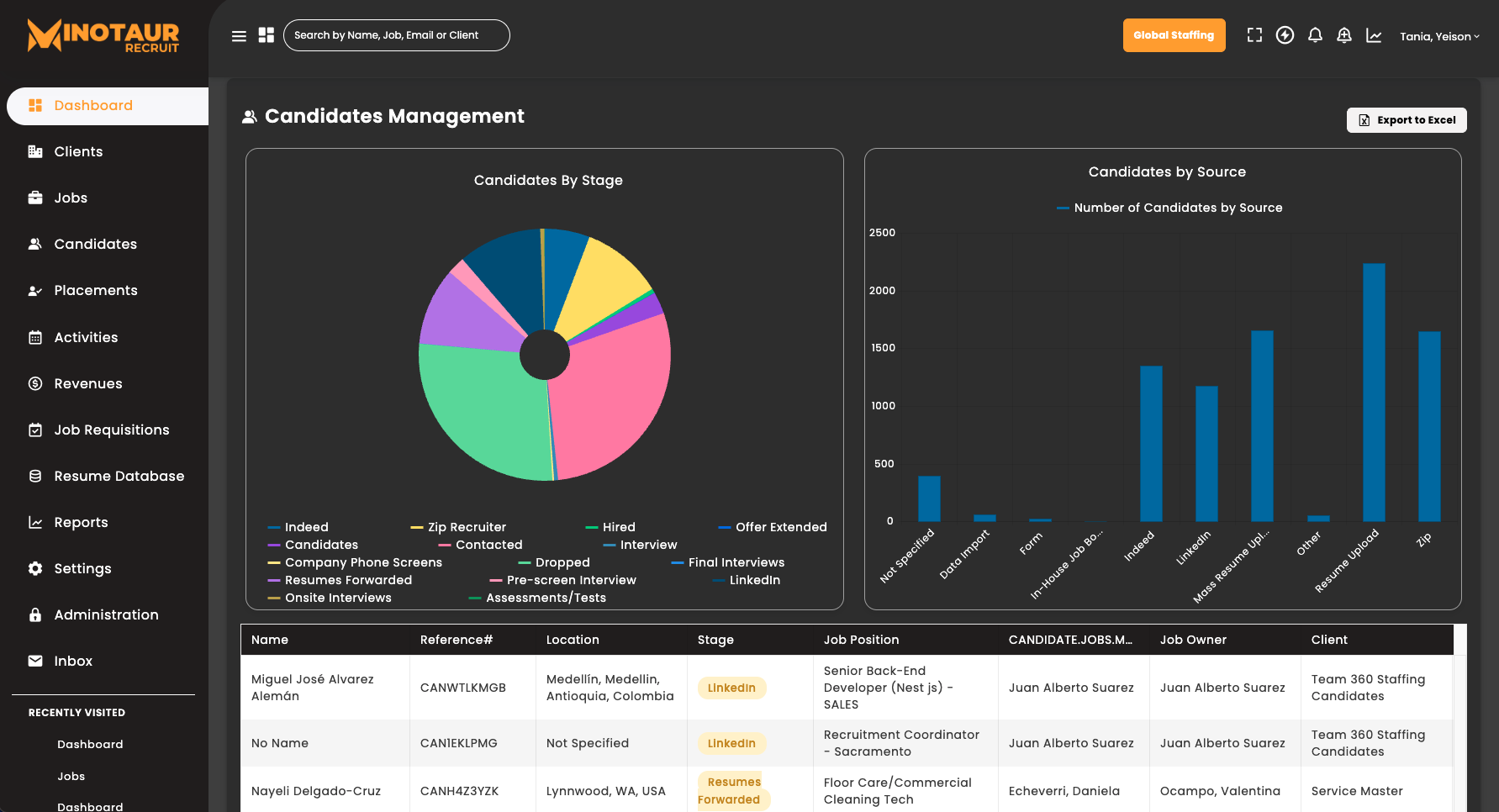Screen dimensions: 1499x812
Task: Toggle Contacted legend item
Action: coord(480,545)
